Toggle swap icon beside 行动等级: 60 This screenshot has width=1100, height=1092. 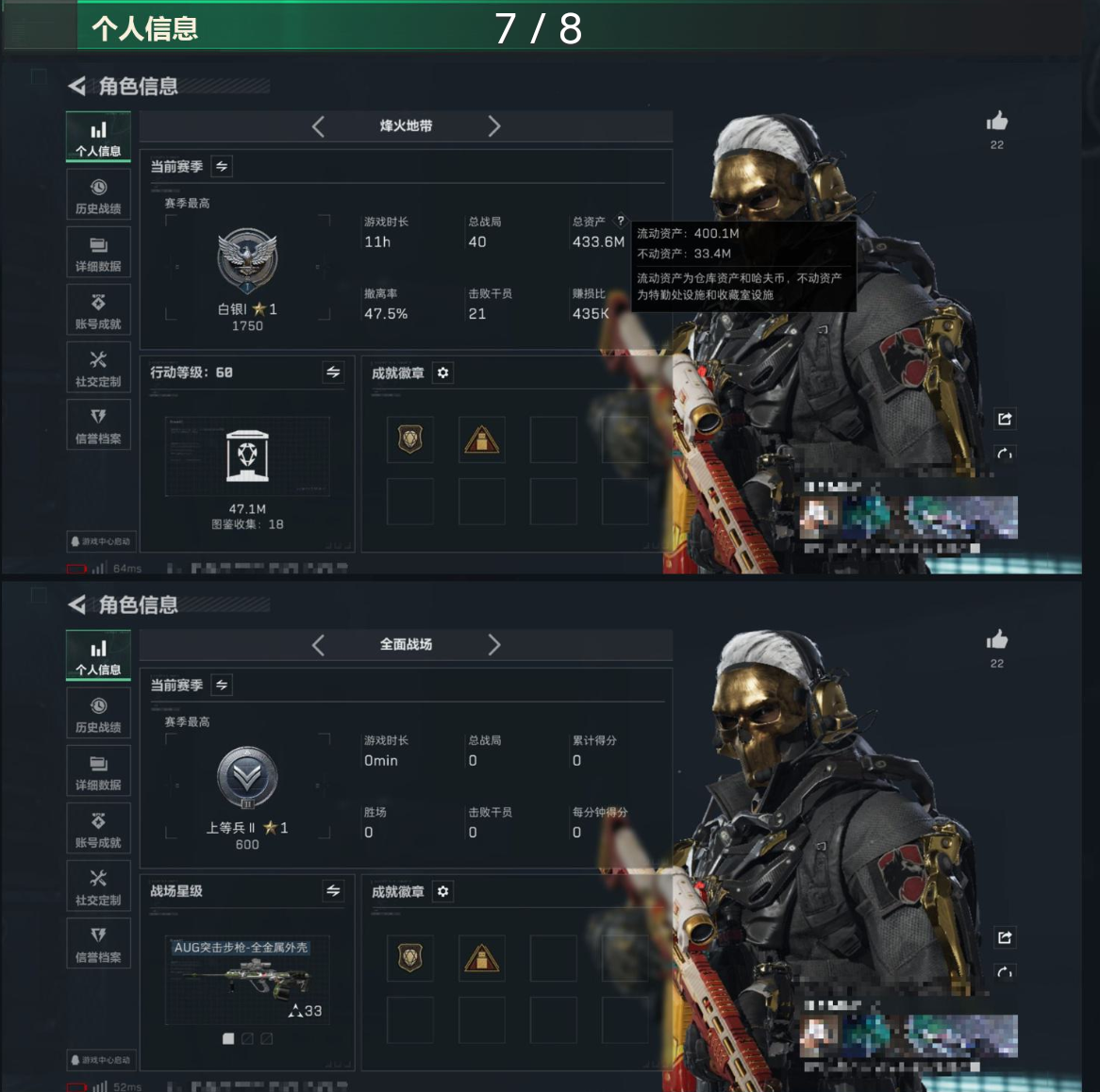pos(333,372)
